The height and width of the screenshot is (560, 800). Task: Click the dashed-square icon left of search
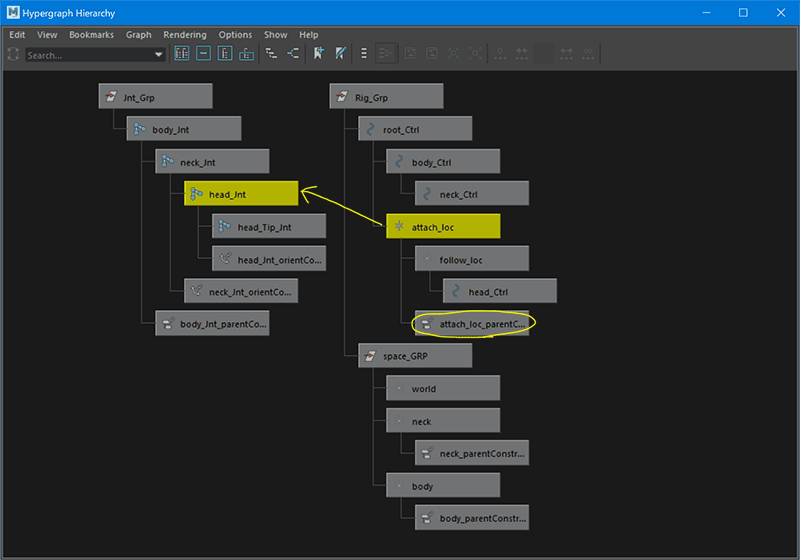click(x=13, y=54)
